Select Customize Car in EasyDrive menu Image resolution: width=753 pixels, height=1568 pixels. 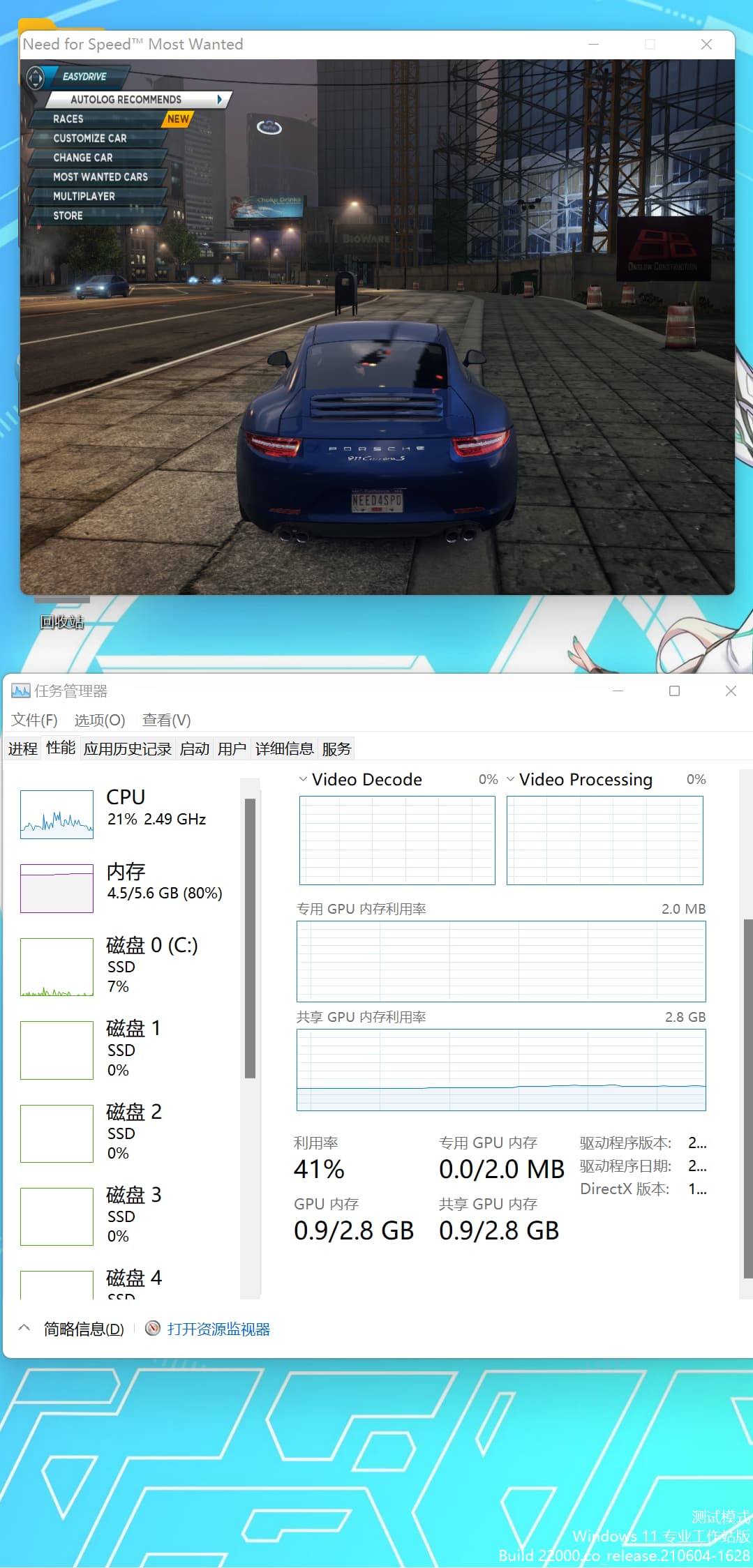coord(99,138)
